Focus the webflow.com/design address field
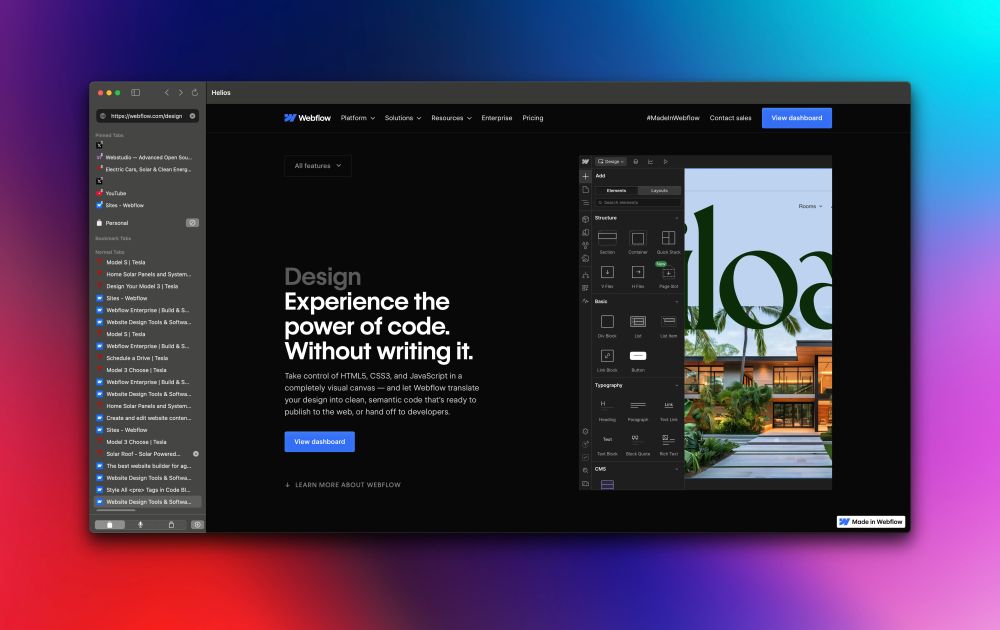 [x=147, y=116]
